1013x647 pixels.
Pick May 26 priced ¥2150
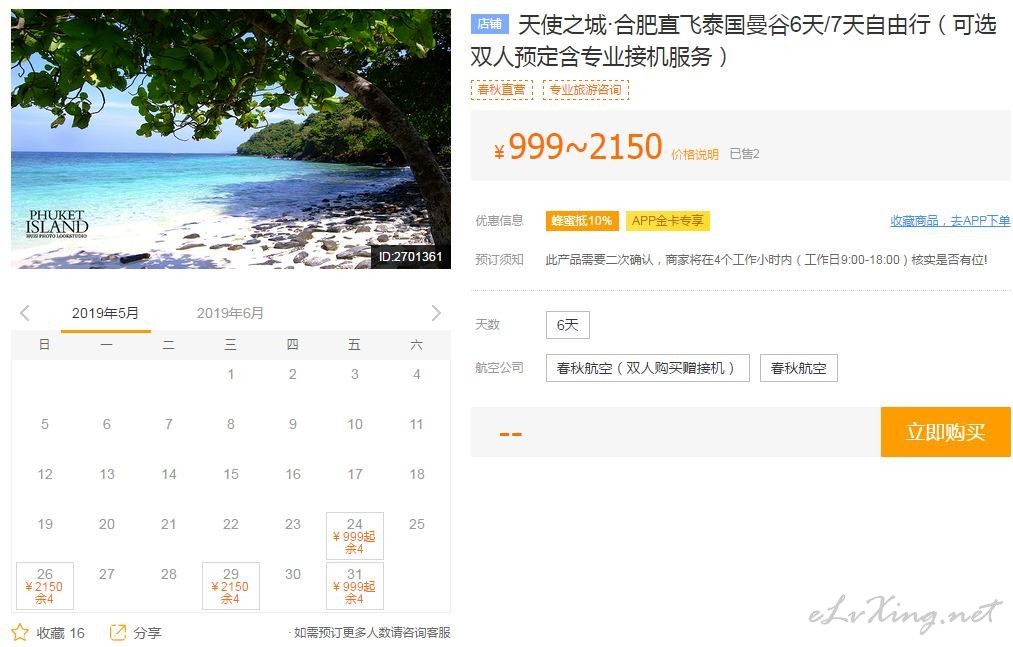[45, 586]
